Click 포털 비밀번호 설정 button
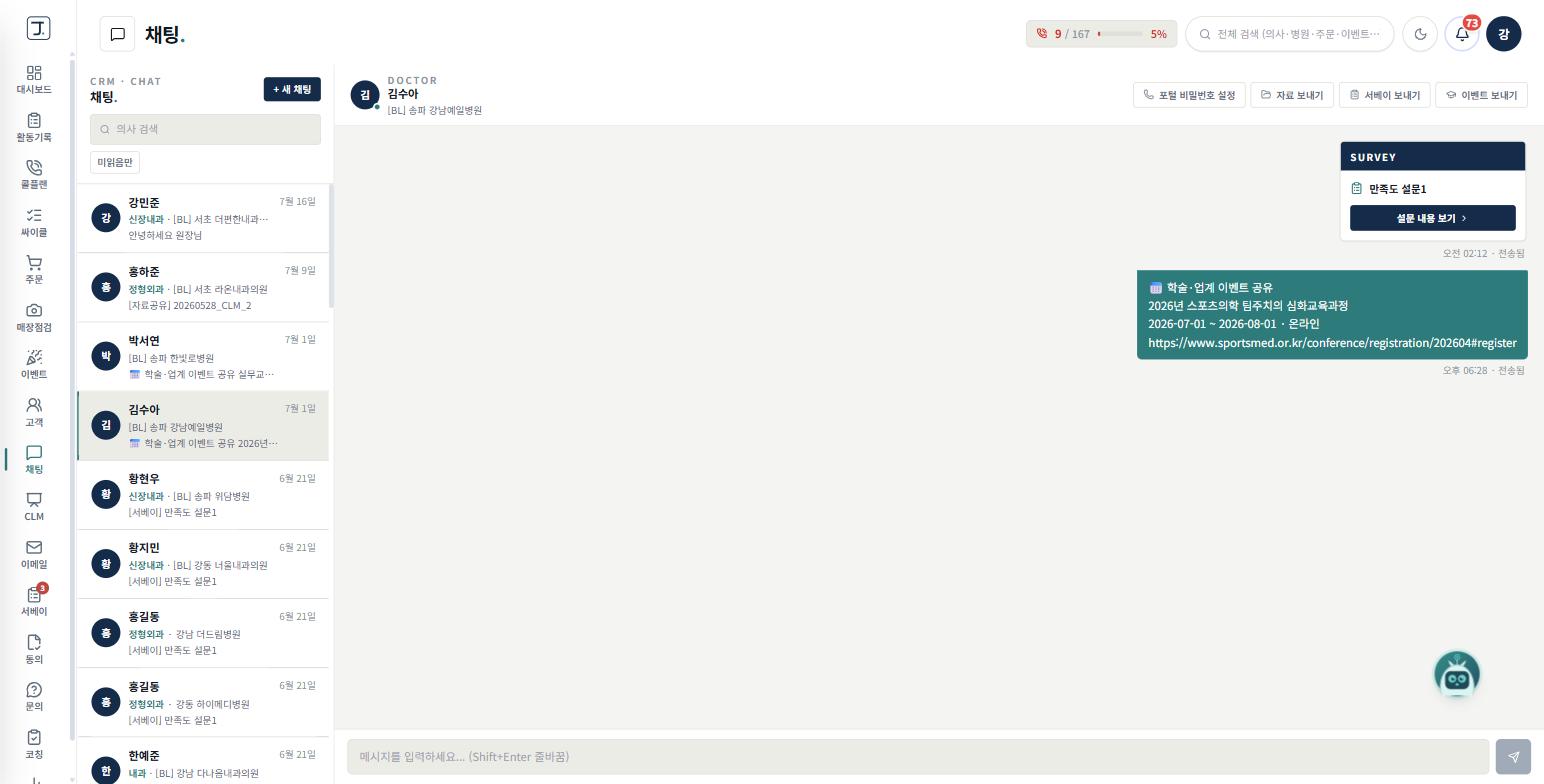The height and width of the screenshot is (784, 1544). 1189,95
